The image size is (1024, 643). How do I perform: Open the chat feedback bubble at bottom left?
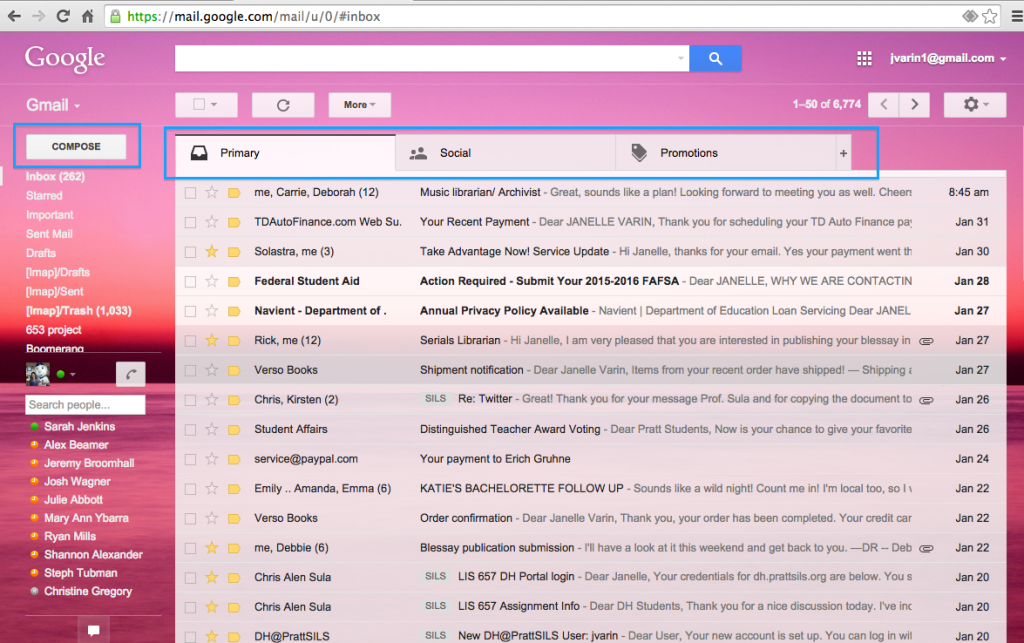coord(93,629)
